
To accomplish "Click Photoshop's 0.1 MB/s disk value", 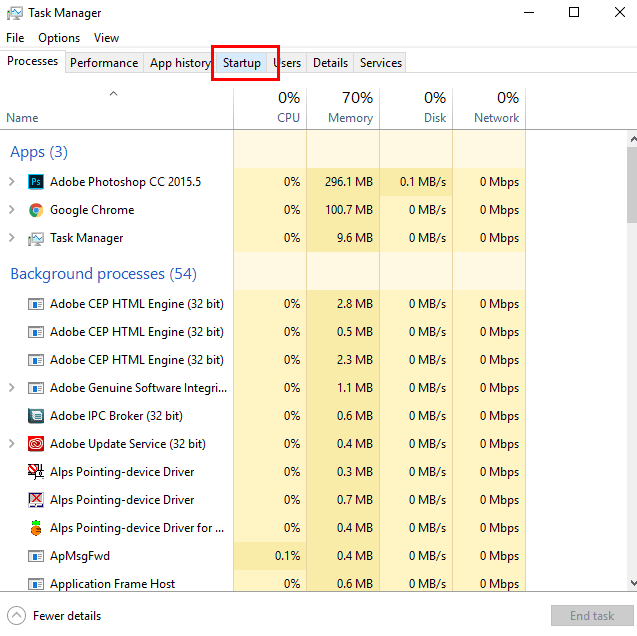I will point(422,182).
